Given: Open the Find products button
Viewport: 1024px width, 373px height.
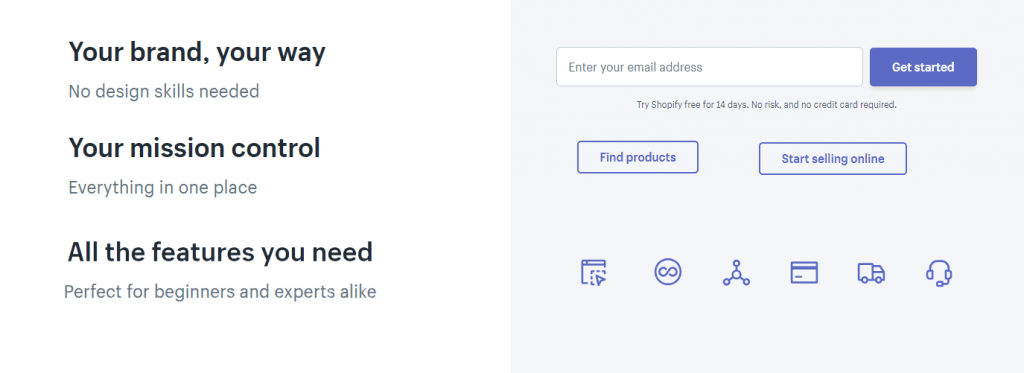Looking at the screenshot, I should [x=637, y=157].
